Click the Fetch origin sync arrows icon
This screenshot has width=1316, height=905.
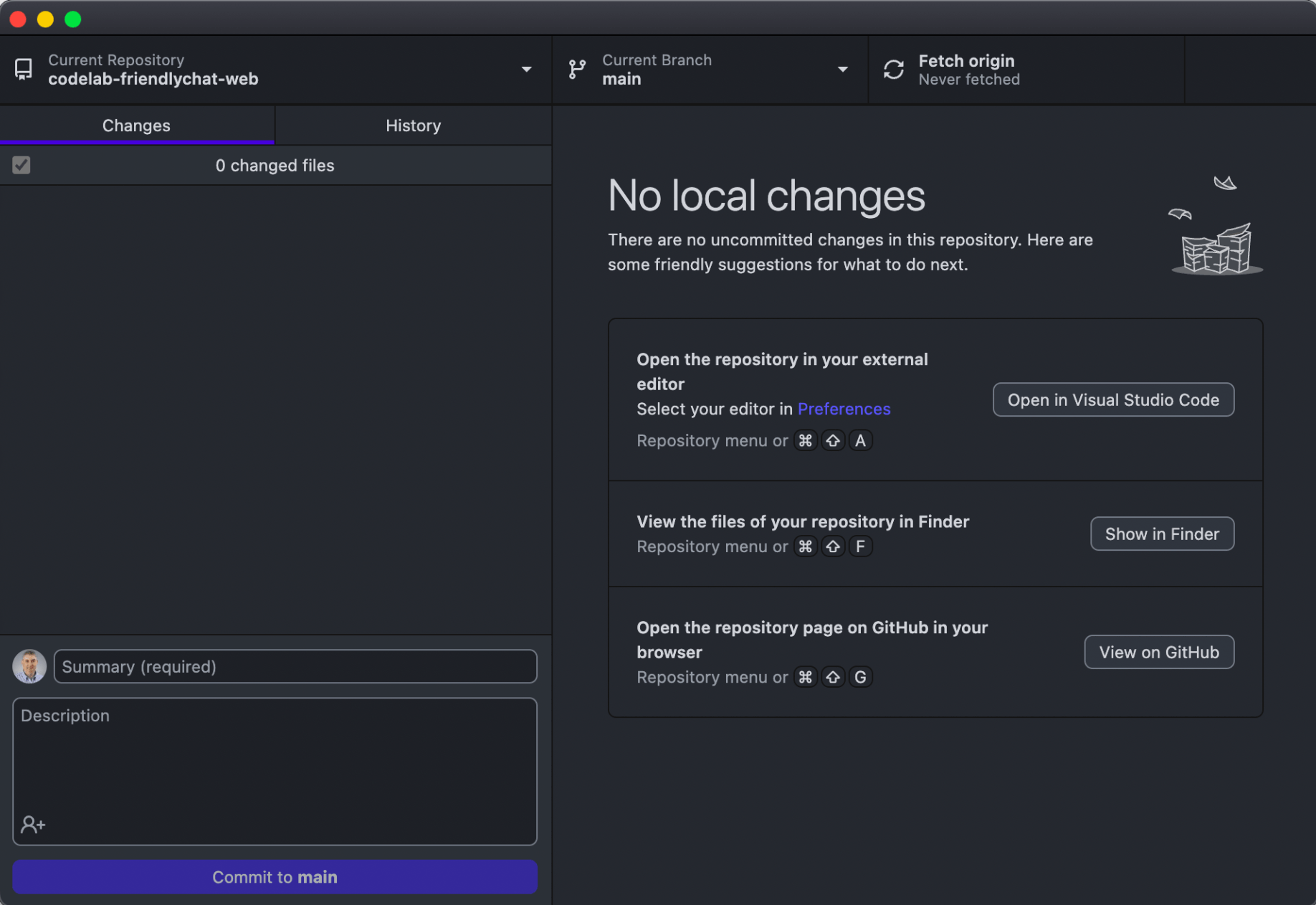tap(894, 70)
